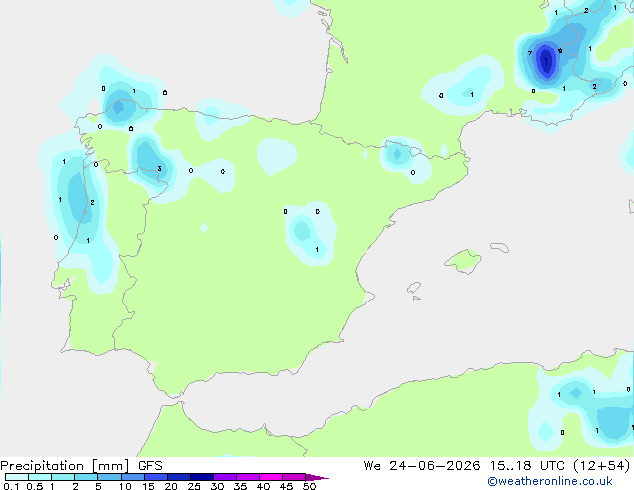Click the '0.5' legend scale label
Screen dimensions: 634x490
(x=34, y=486)
